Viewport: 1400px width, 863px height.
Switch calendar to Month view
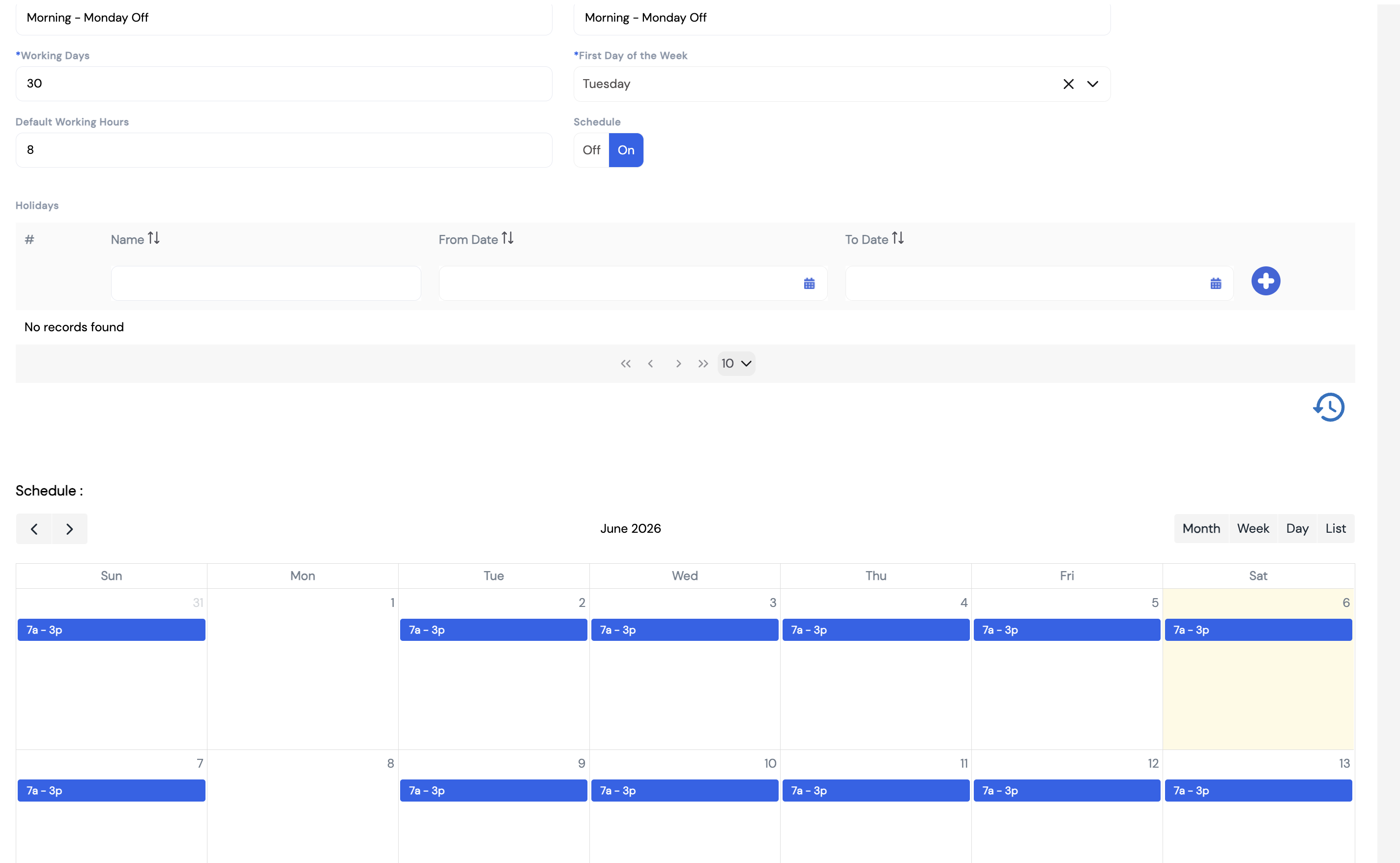pos(1201,528)
